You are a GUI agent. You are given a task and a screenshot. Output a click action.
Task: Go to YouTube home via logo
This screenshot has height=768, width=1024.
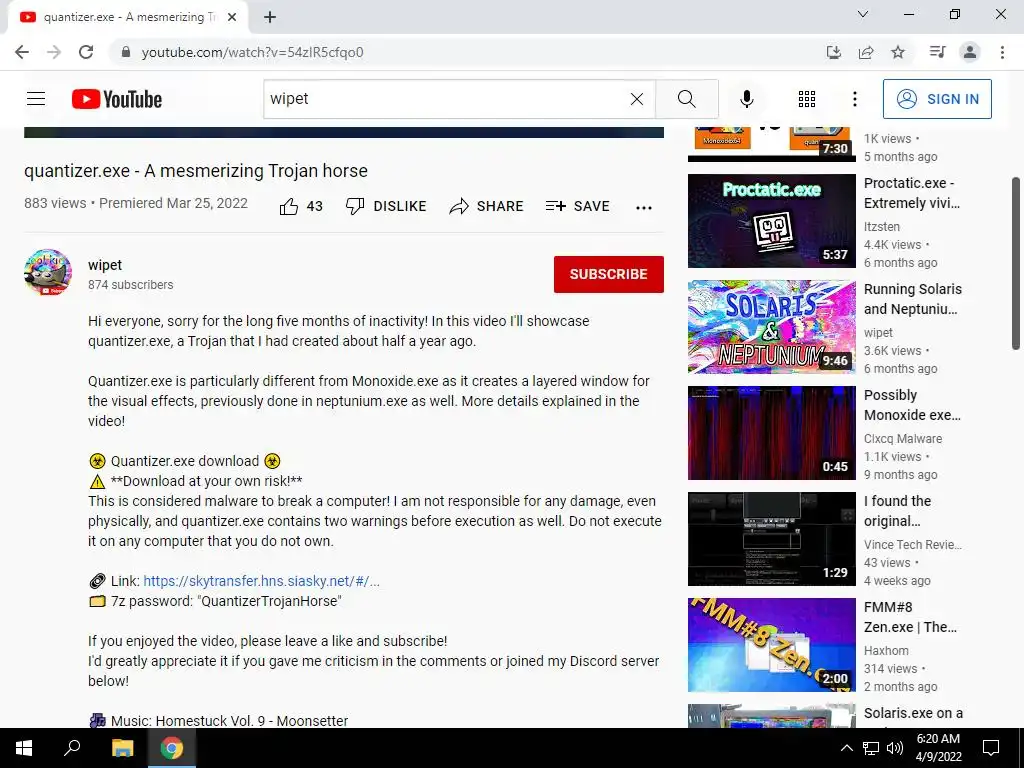(117, 99)
